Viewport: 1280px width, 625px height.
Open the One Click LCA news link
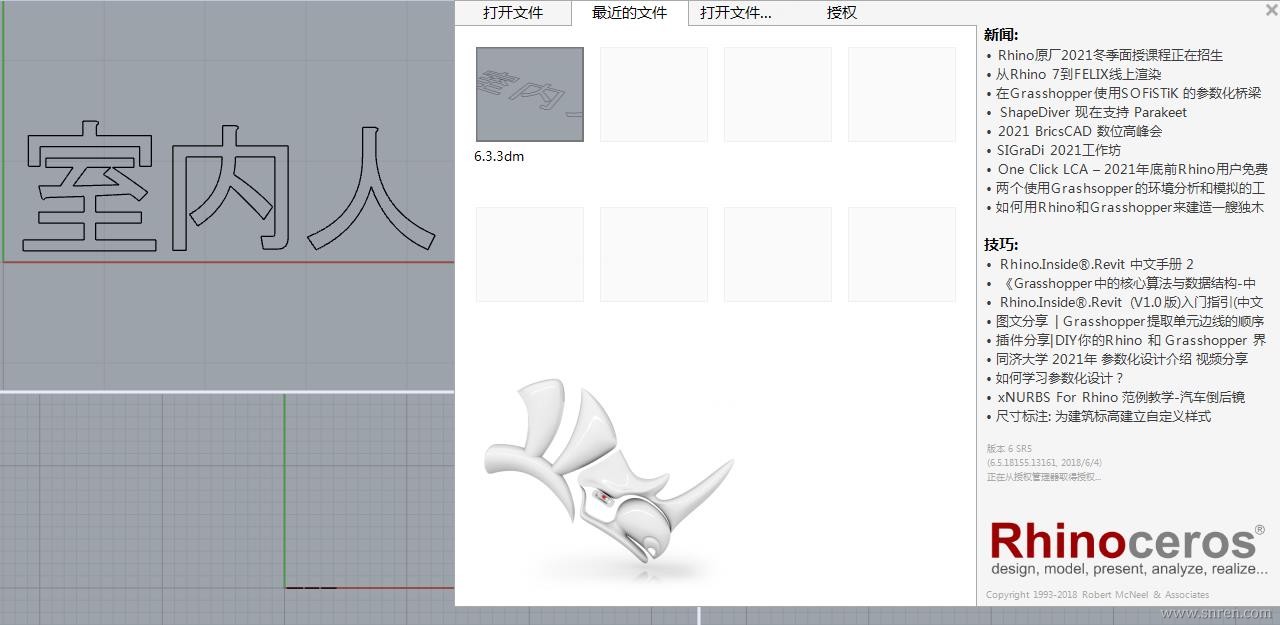point(1132,169)
